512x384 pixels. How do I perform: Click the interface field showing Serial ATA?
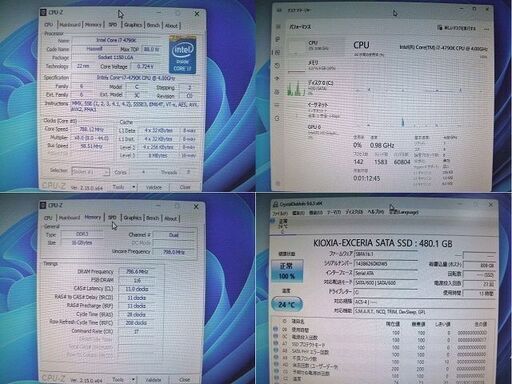point(385,273)
